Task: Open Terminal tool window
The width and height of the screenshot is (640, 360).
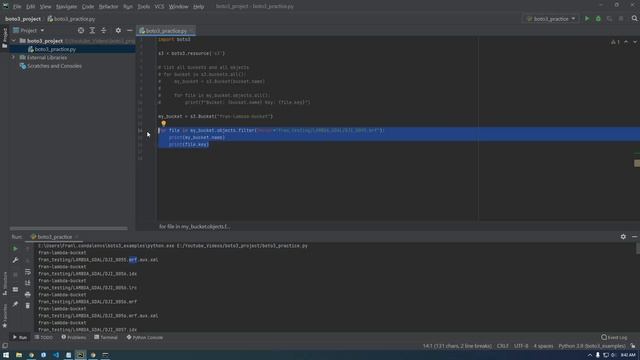Action: [106, 338]
